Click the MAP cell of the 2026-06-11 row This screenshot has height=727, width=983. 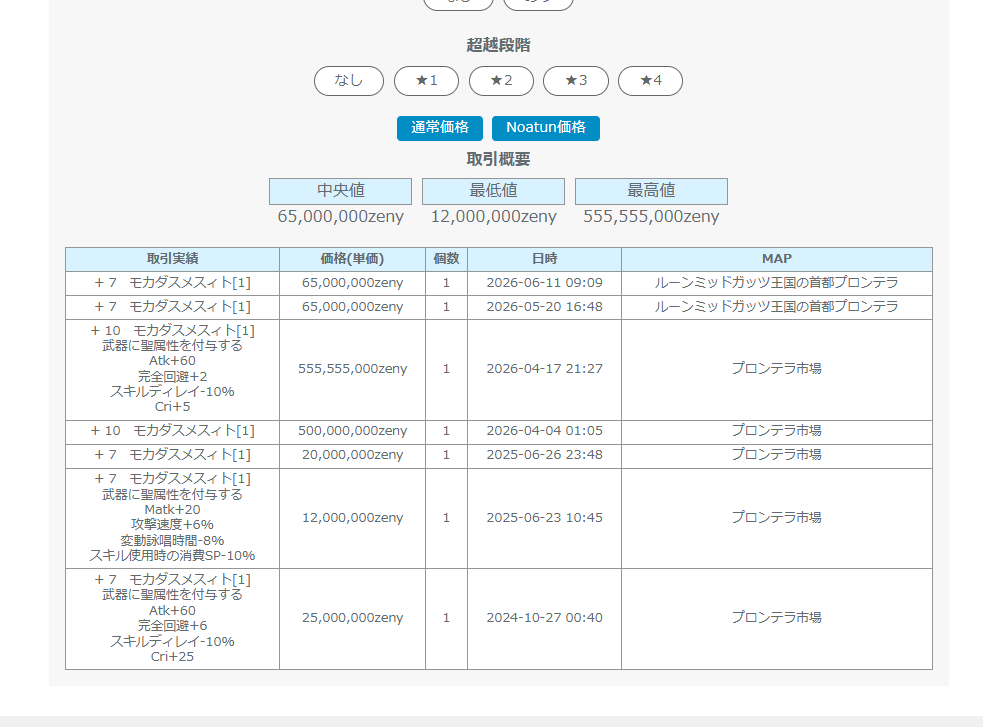tap(777, 283)
